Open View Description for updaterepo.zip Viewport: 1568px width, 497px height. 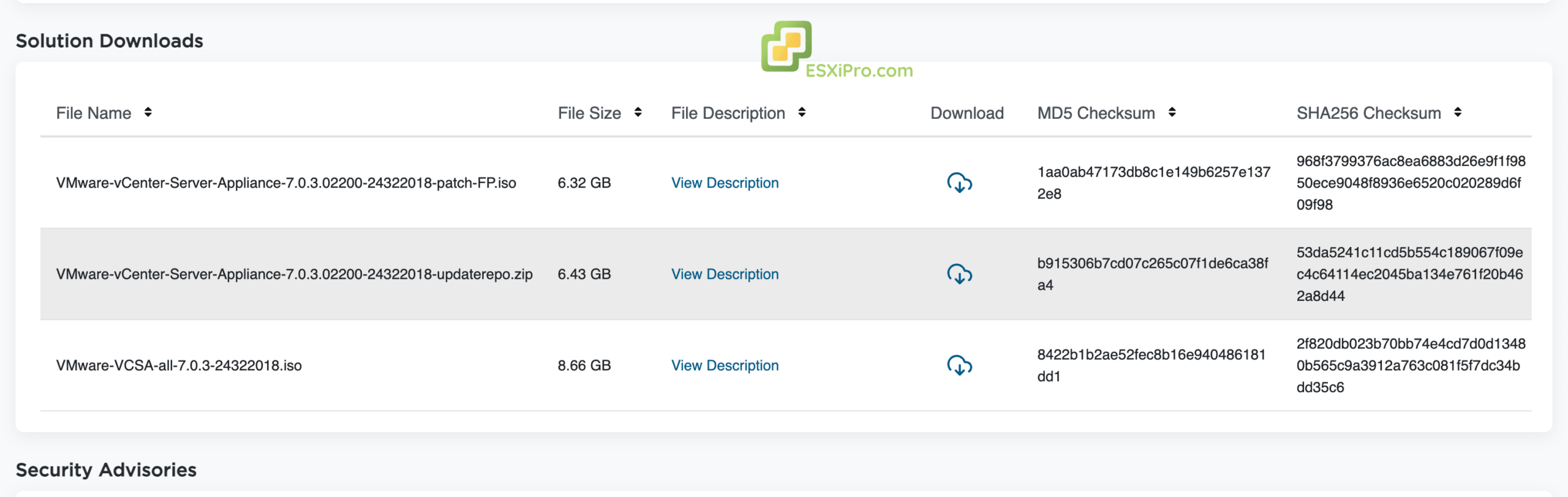tap(725, 274)
